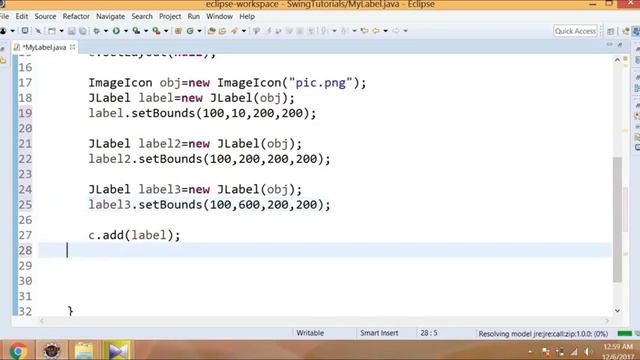Screen dimensions: 640x360
Task: Click the 'Writable' status bar entry
Action: click(310, 333)
